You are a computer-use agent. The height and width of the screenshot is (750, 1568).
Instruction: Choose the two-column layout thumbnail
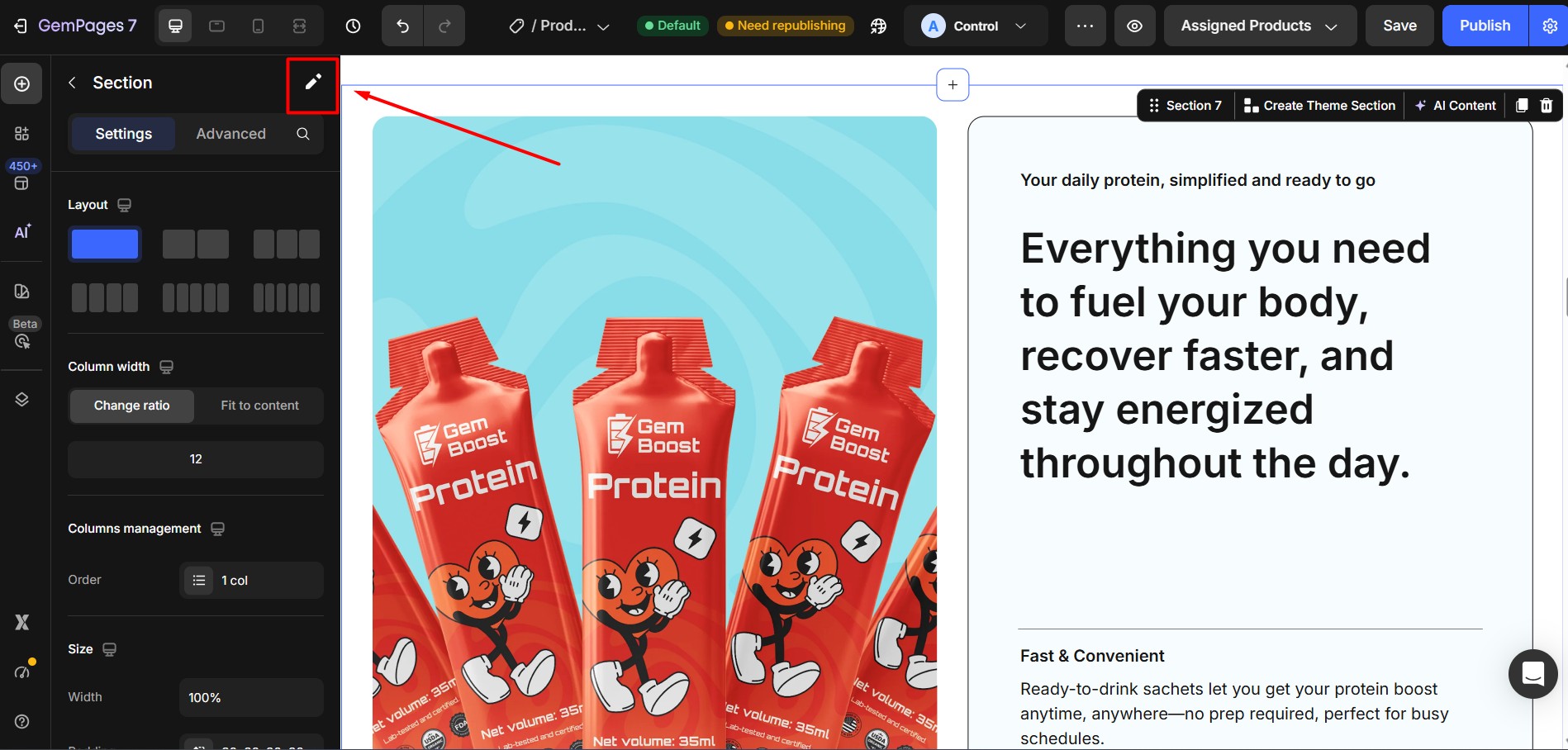click(x=196, y=244)
